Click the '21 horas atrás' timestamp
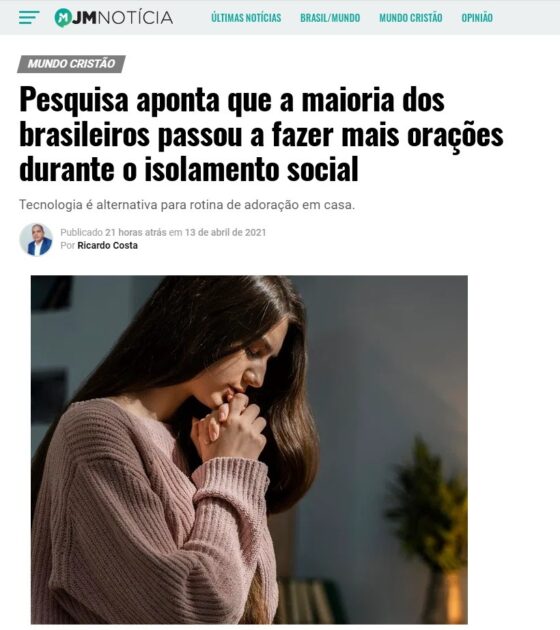Image resolution: width=560 pixels, height=630 pixels. [135, 232]
